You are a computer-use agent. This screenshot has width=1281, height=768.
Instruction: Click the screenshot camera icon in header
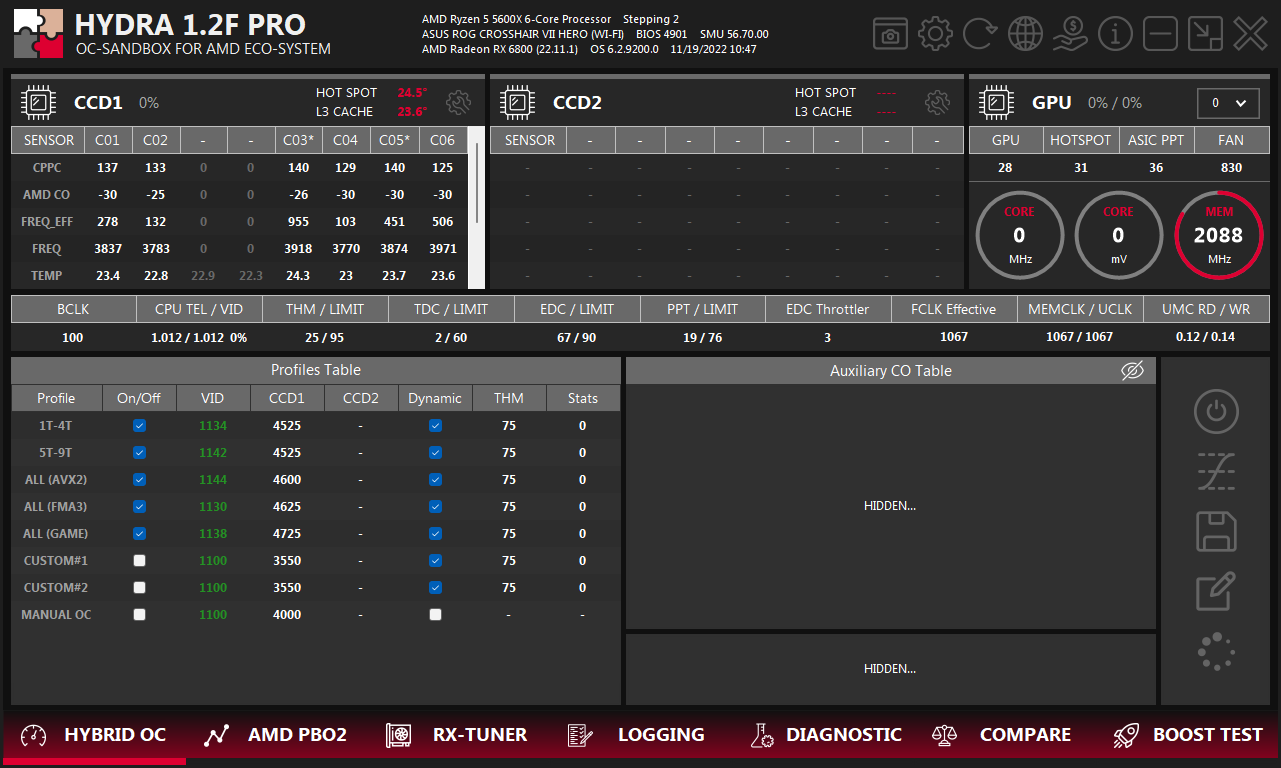coord(891,34)
